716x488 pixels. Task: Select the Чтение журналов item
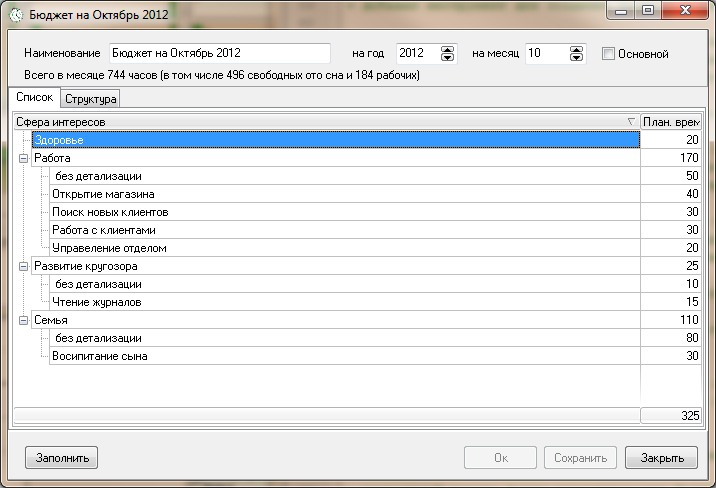96,302
